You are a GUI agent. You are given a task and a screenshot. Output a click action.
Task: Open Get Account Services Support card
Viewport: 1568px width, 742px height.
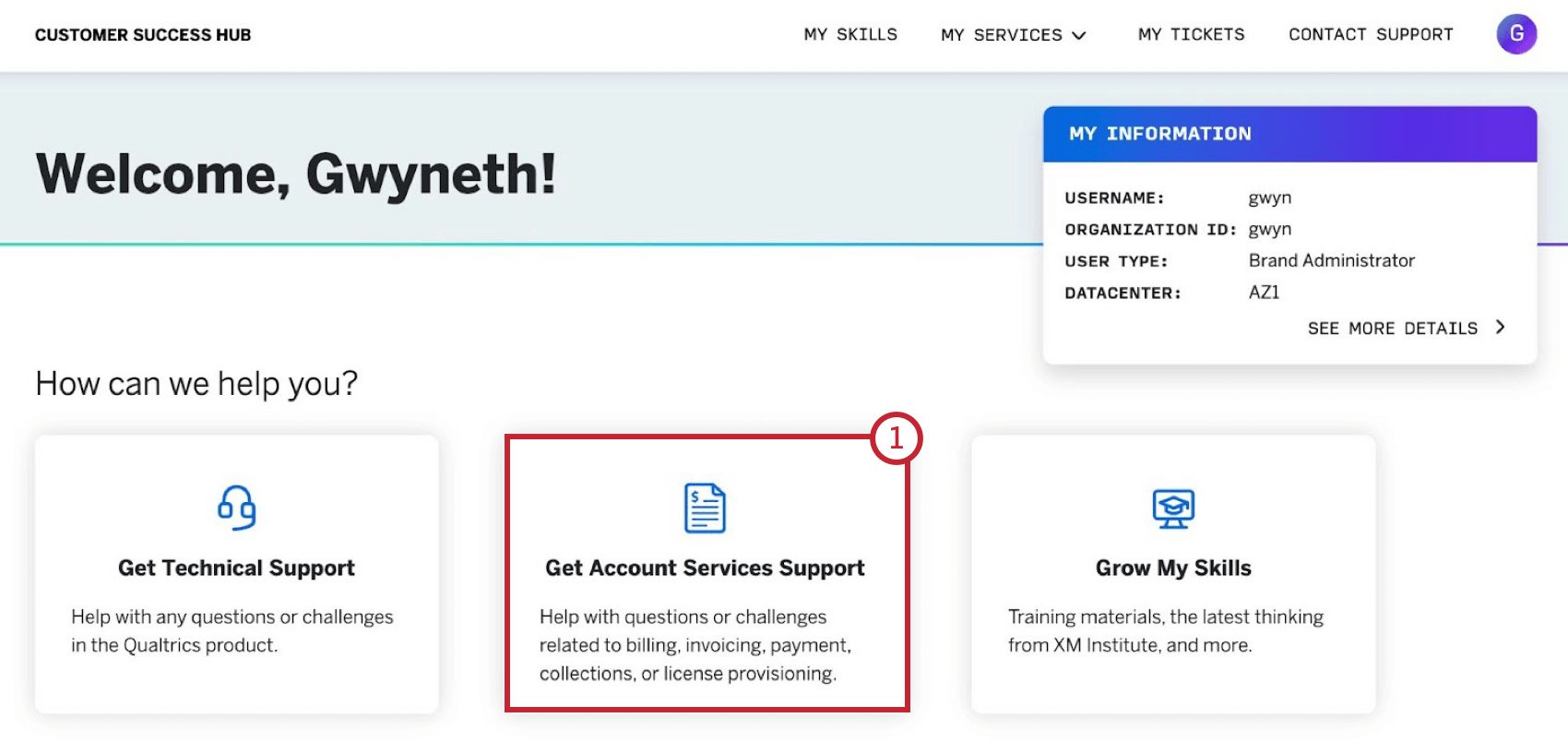click(x=706, y=572)
